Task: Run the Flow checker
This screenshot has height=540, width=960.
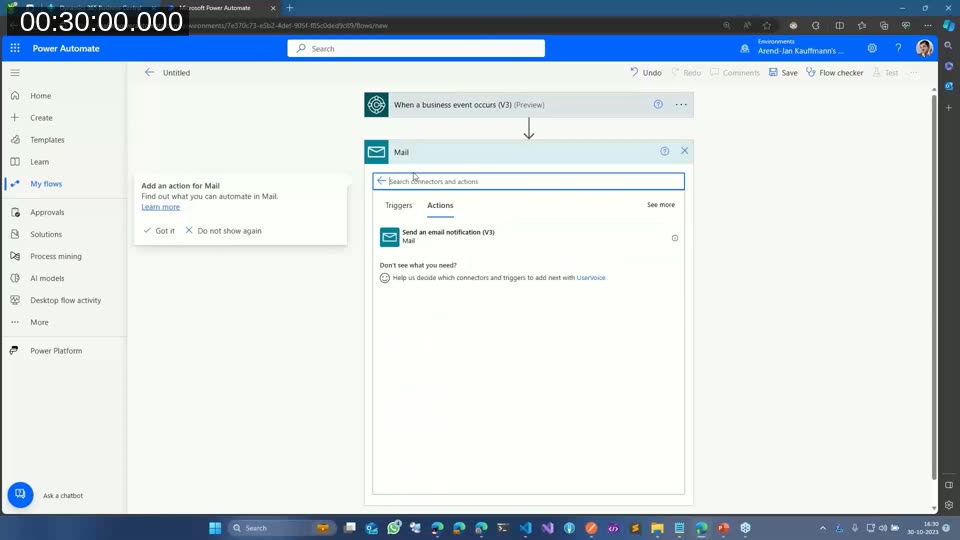Action: pos(834,72)
